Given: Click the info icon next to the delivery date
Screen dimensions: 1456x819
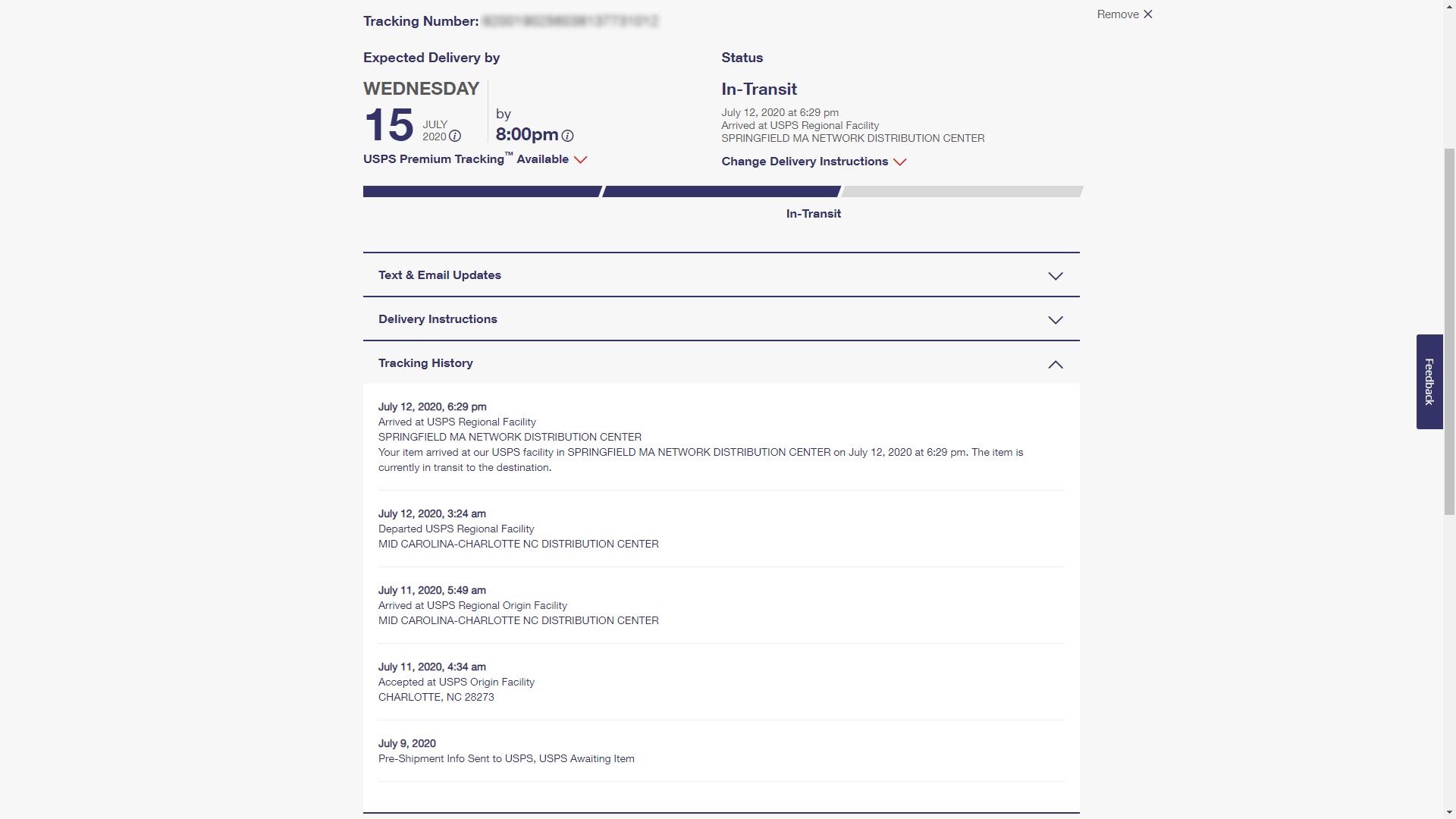Looking at the screenshot, I should 453,136.
